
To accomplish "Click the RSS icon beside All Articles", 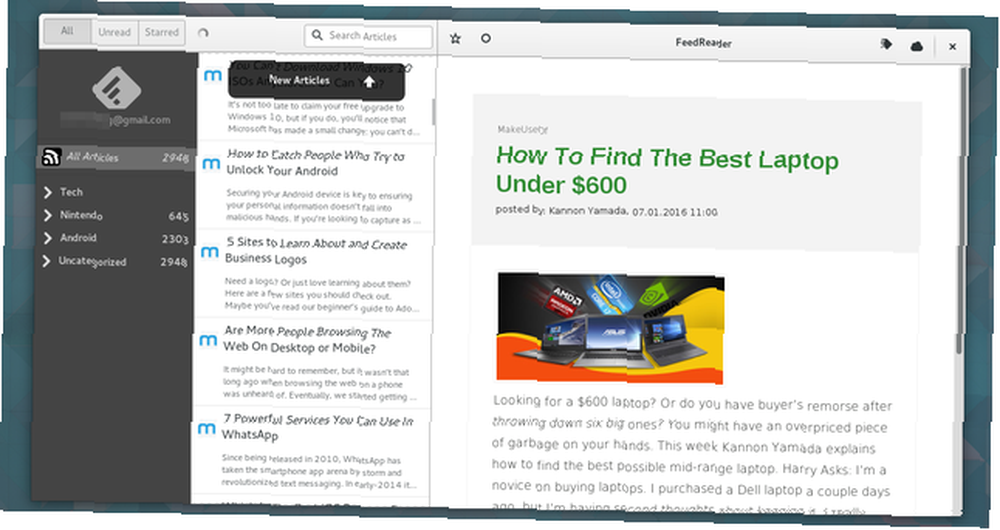I will pos(51,156).
